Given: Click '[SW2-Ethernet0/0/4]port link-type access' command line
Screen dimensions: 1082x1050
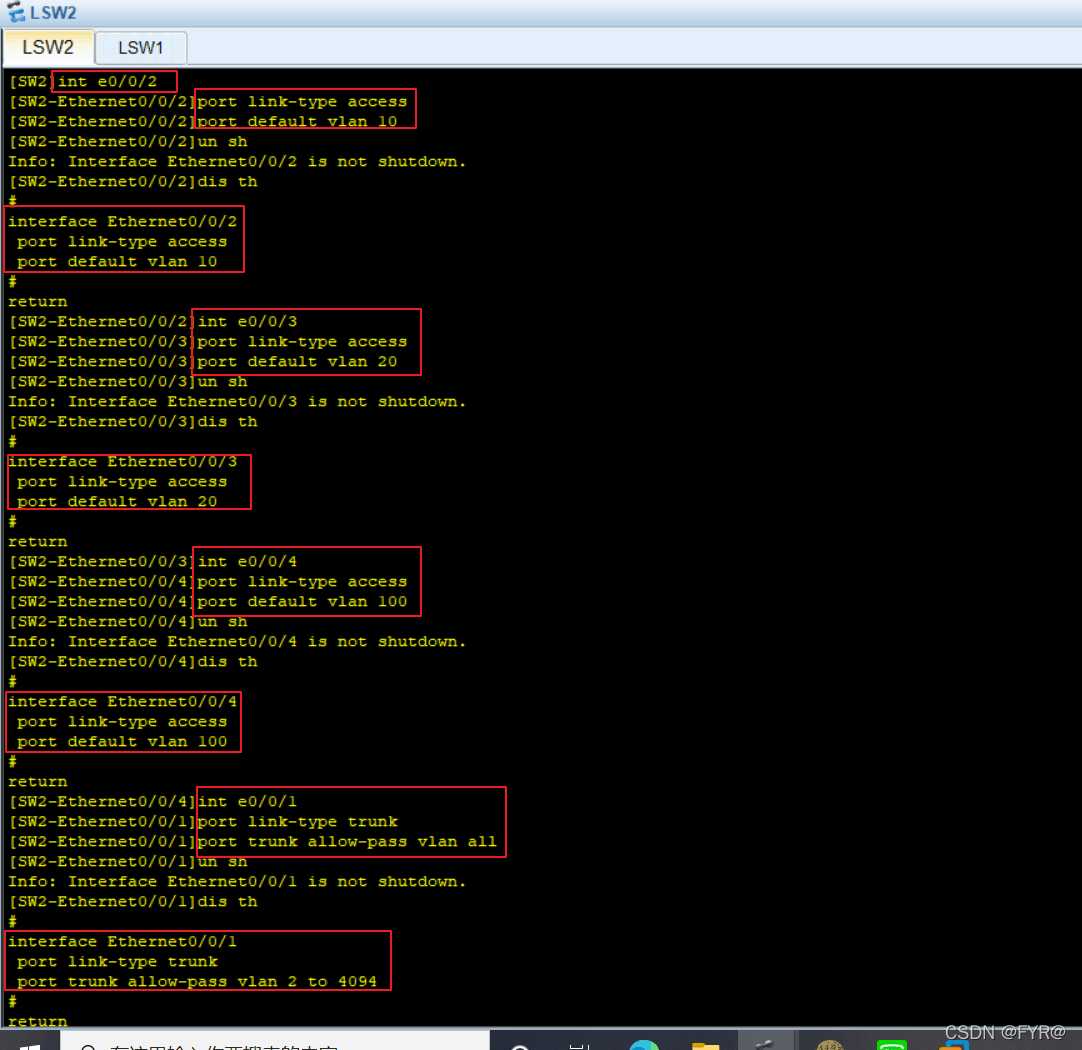Looking at the screenshot, I should (208, 582).
